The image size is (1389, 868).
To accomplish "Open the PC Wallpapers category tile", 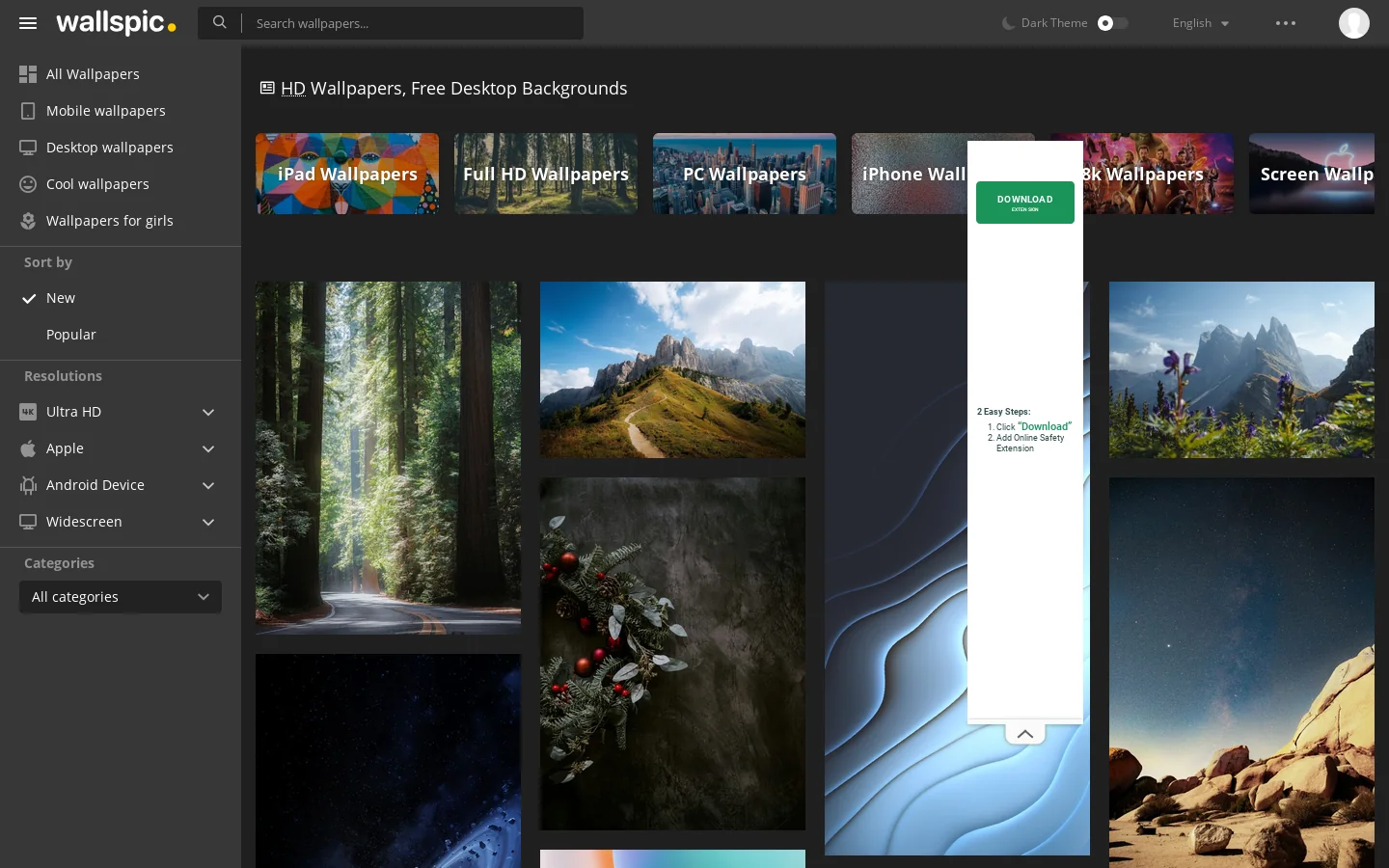I will click(745, 174).
